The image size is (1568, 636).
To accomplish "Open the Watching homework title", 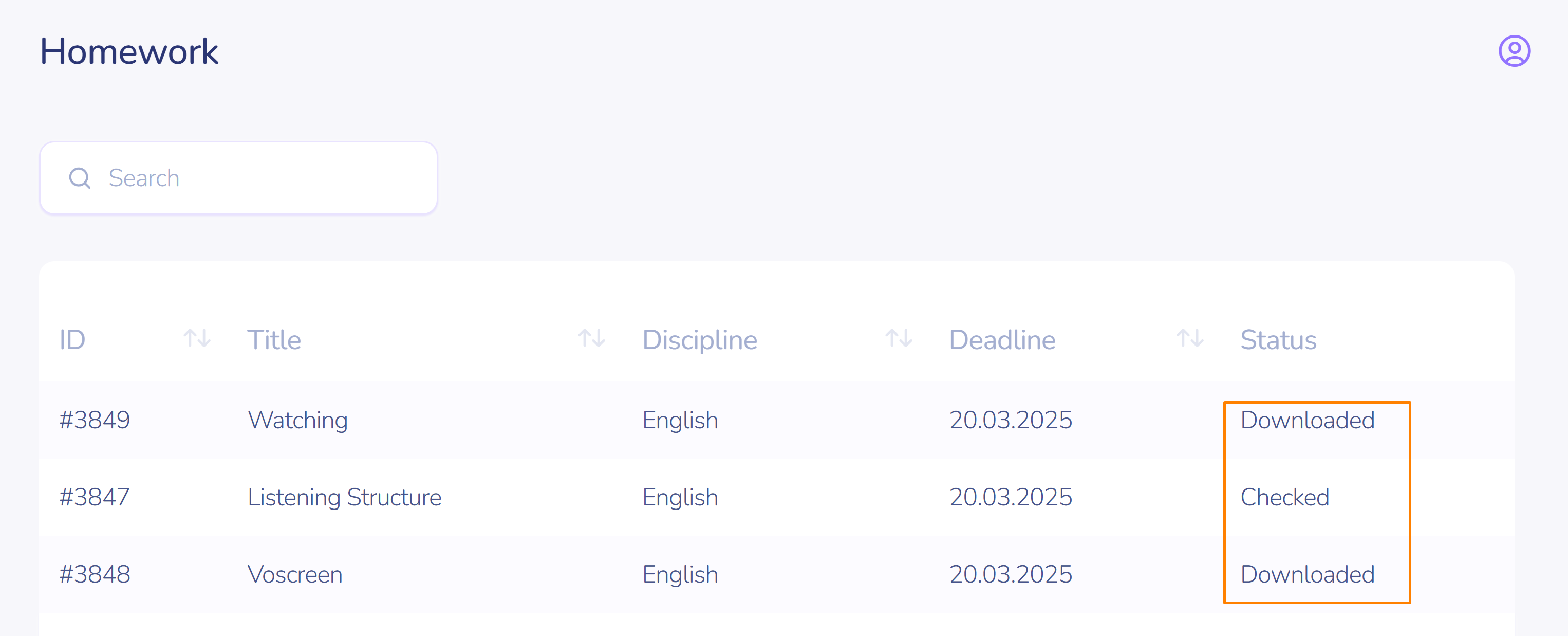I will pos(297,420).
